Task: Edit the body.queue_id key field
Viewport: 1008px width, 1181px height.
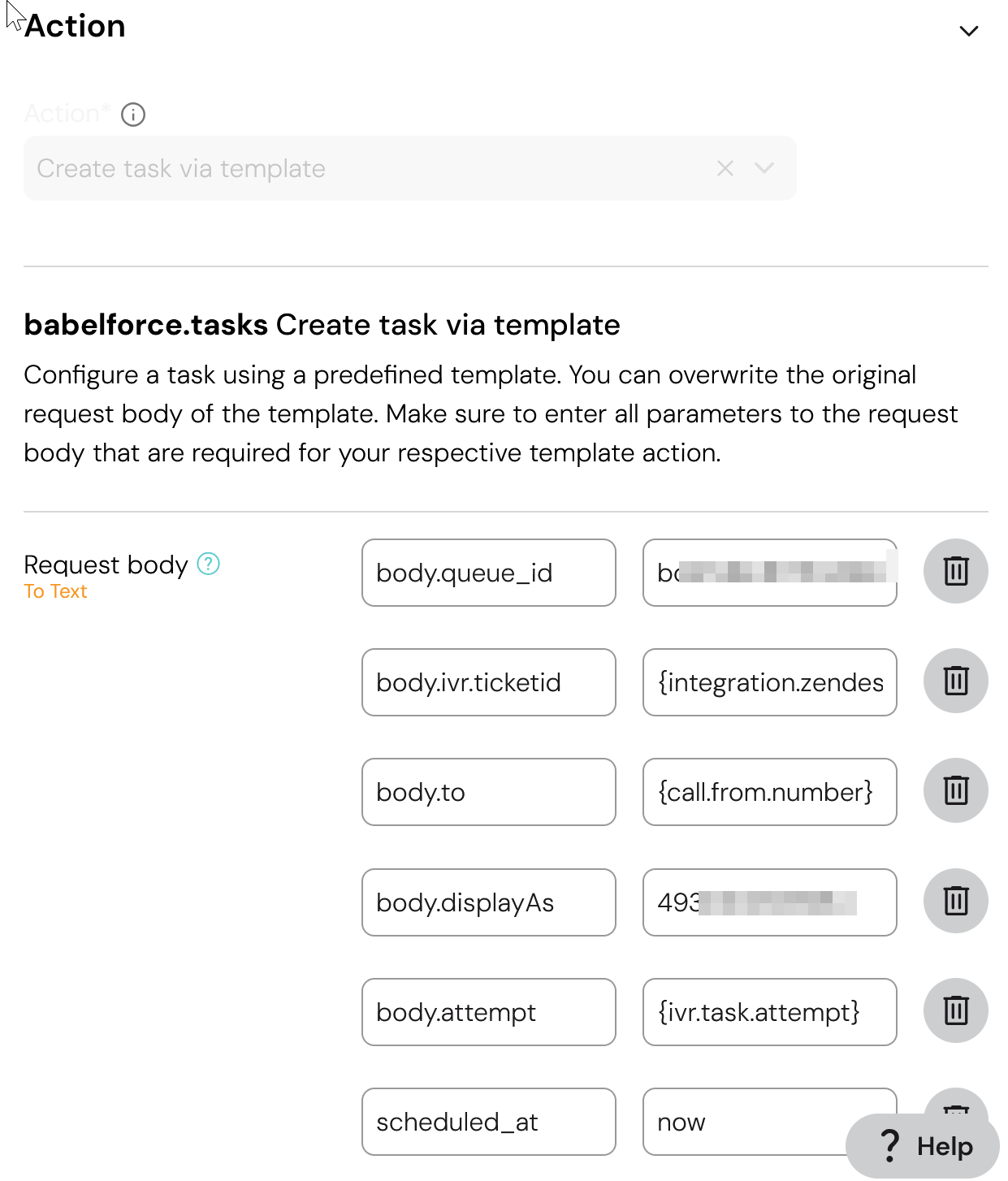Action: [488, 573]
